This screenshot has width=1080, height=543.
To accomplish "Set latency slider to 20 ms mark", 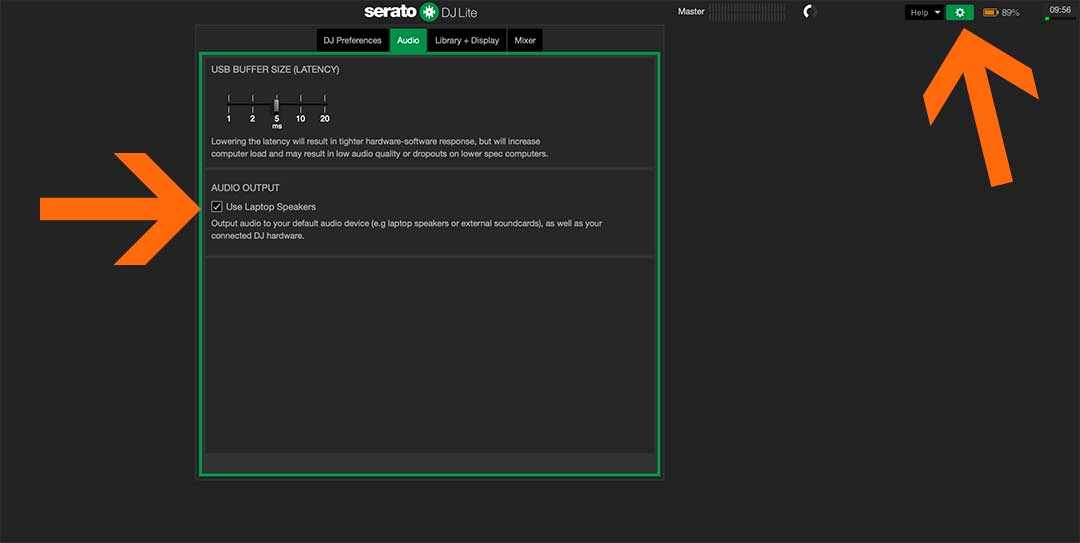I will [325, 104].
